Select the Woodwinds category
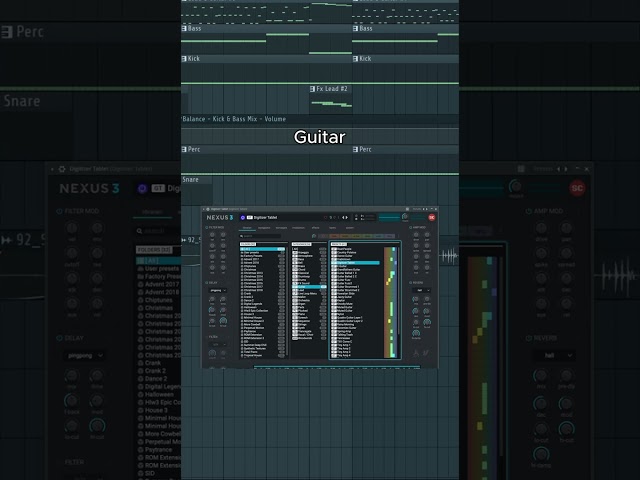This screenshot has height=480, width=640. (x=309, y=338)
